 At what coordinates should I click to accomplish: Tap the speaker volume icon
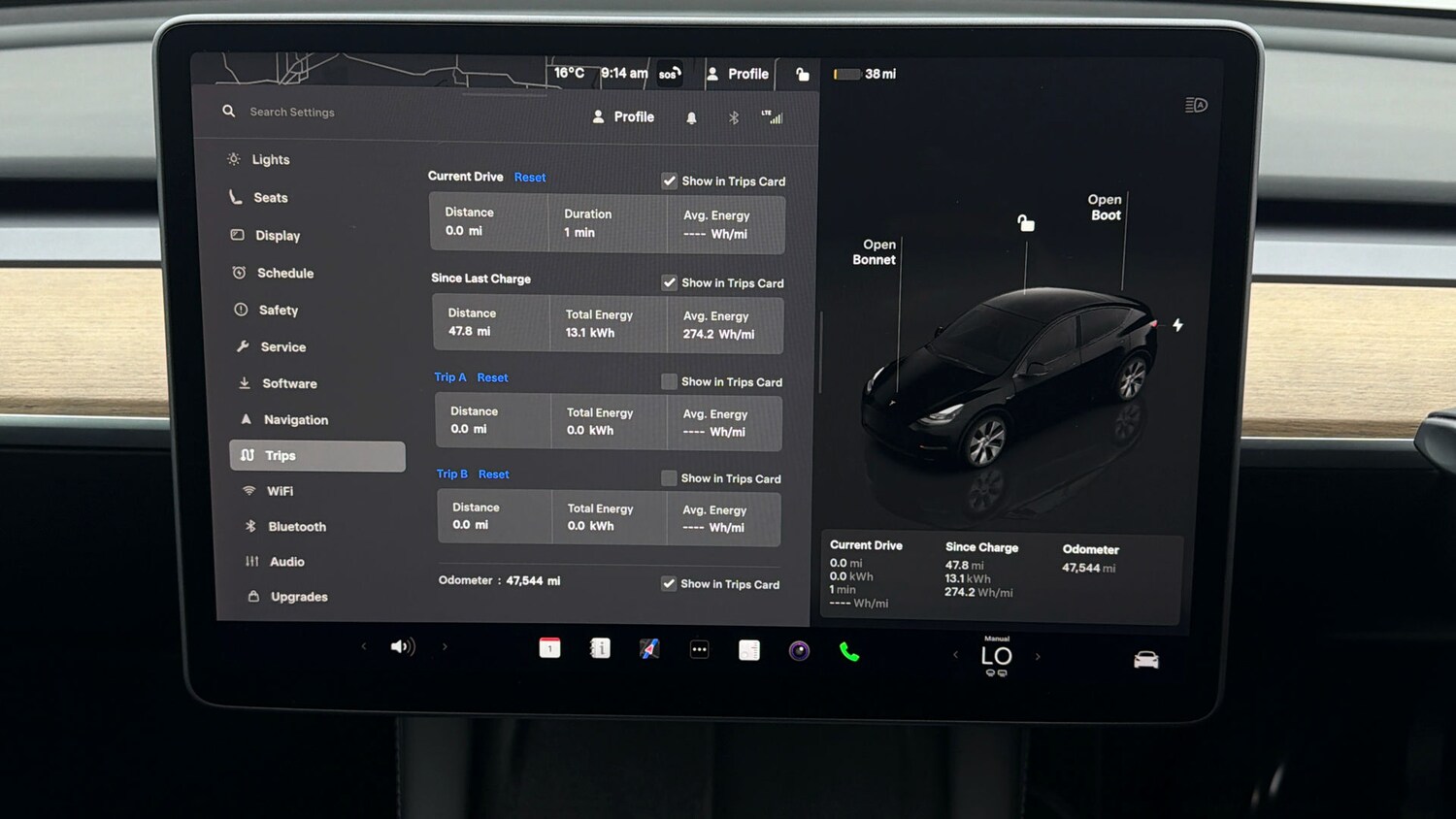[402, 646]
